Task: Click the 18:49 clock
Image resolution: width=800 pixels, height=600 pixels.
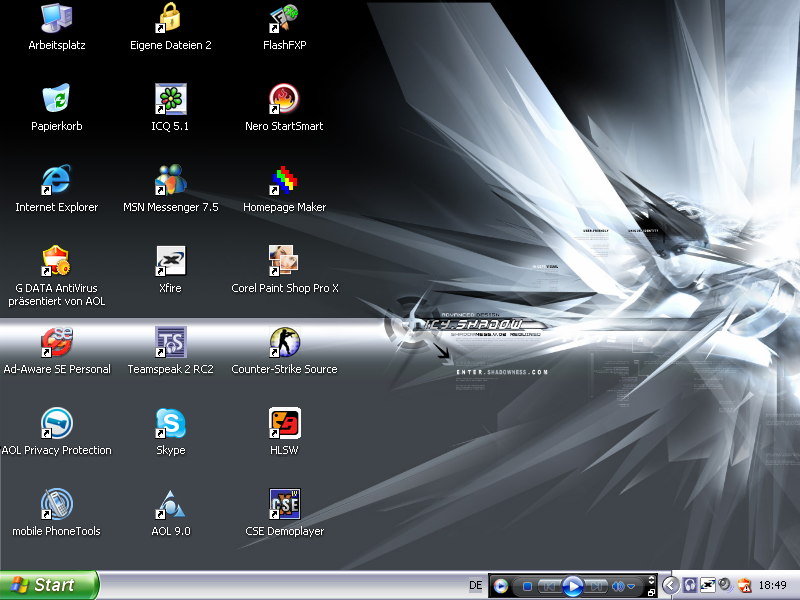Action: (772, 585)
